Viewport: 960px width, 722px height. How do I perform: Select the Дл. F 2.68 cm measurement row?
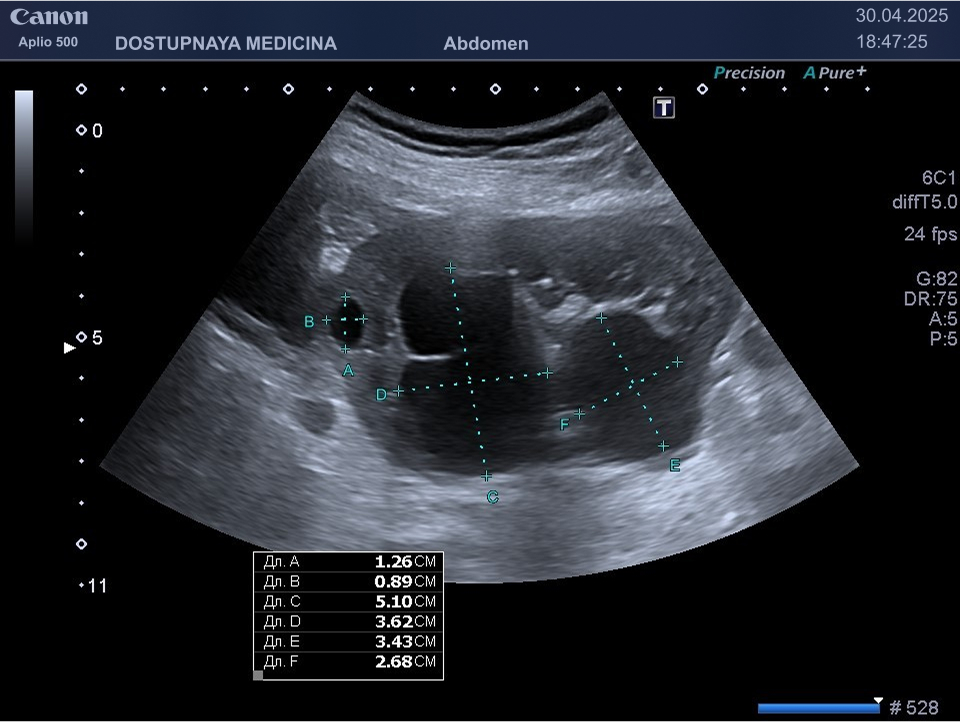point(348,662)
